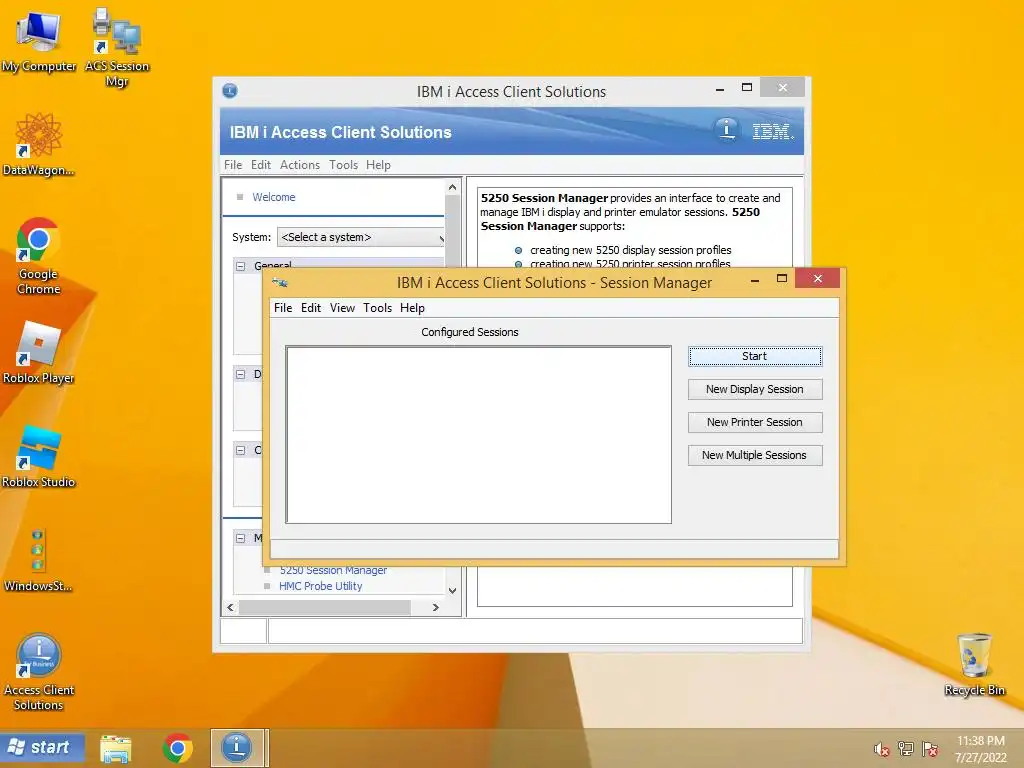Image resolution: width=1024 pixels, height=768 pixels.
Task: Open Session Manager File menu
Action: 283,308
